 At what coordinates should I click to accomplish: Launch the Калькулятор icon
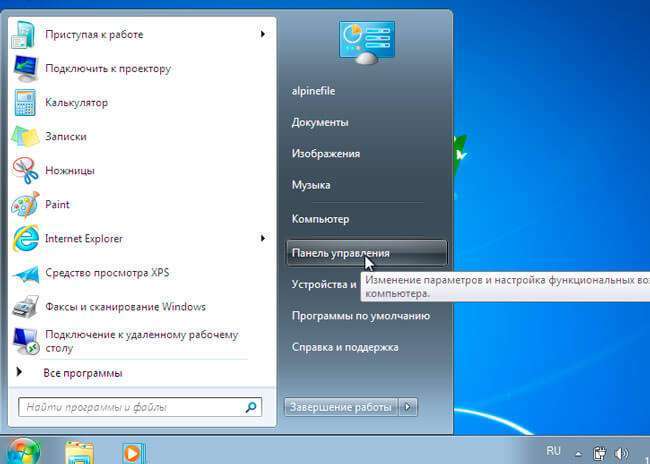pyautogui.click(x=25, y=102)
